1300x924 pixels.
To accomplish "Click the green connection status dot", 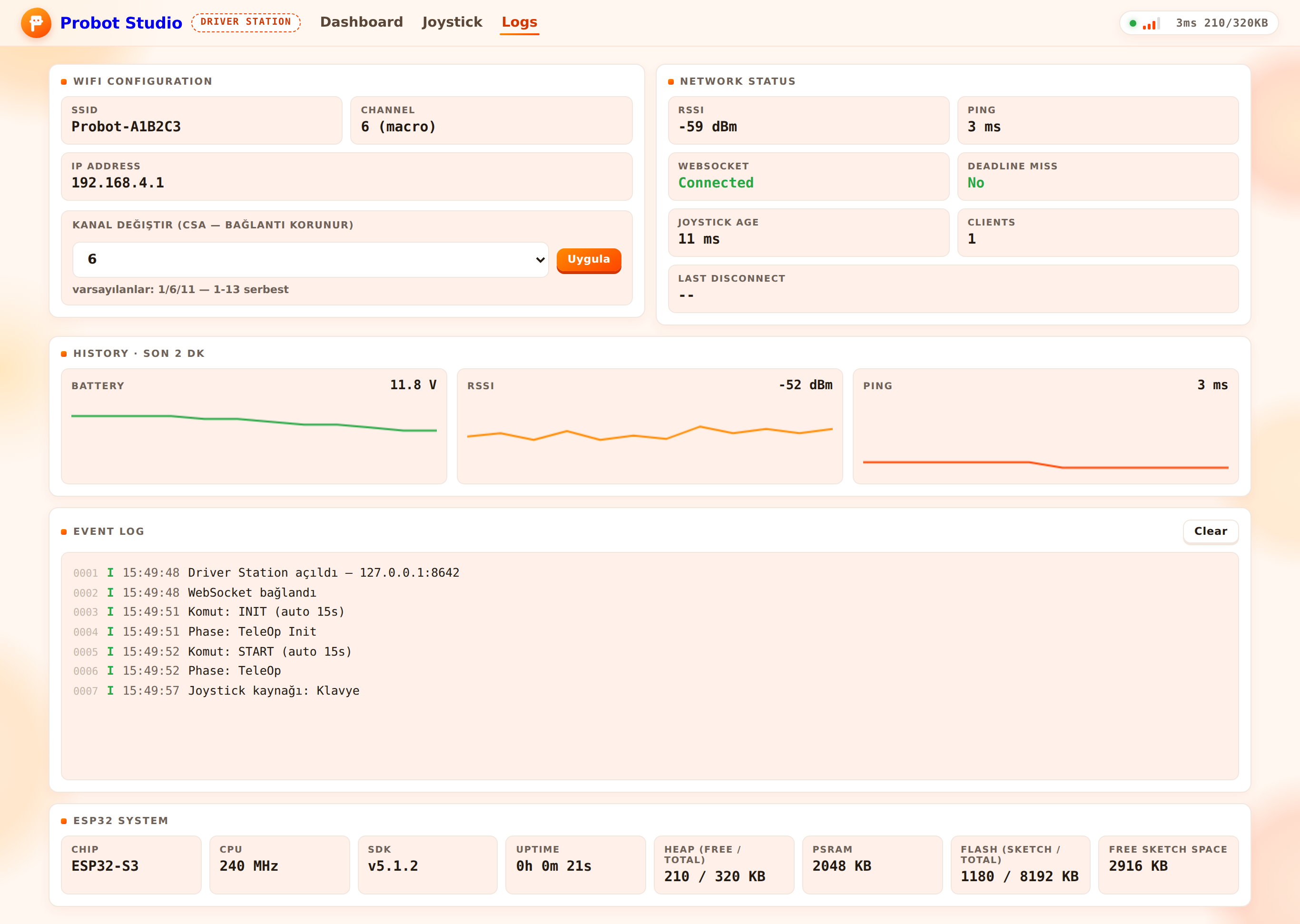I will coord(1133,23).
